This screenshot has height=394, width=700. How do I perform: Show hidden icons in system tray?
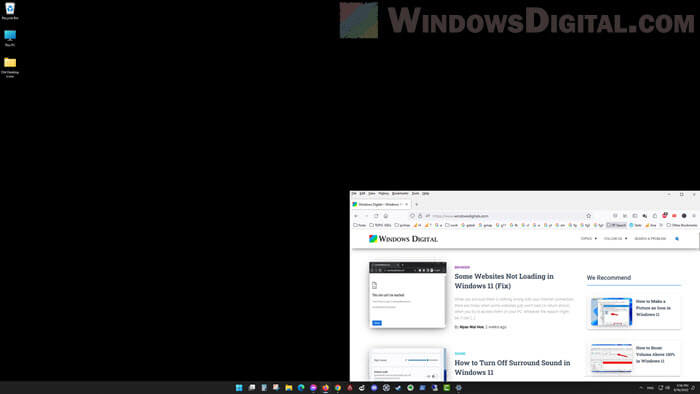[x=641, y=388]
